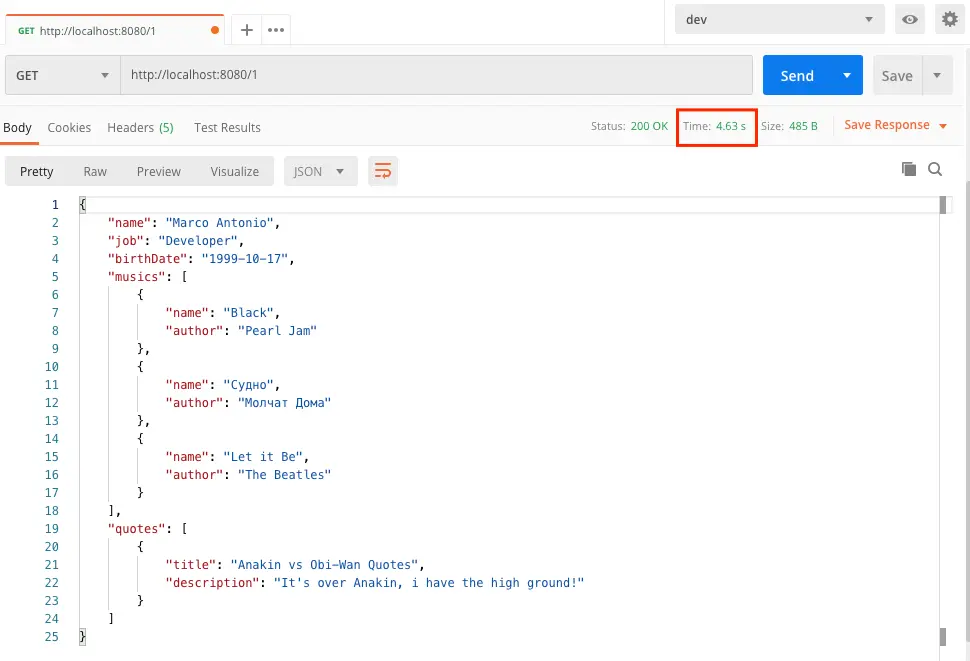Click the "Marco Antonio" name value
The image size is (970, 661).
click(x=220, y=223)
